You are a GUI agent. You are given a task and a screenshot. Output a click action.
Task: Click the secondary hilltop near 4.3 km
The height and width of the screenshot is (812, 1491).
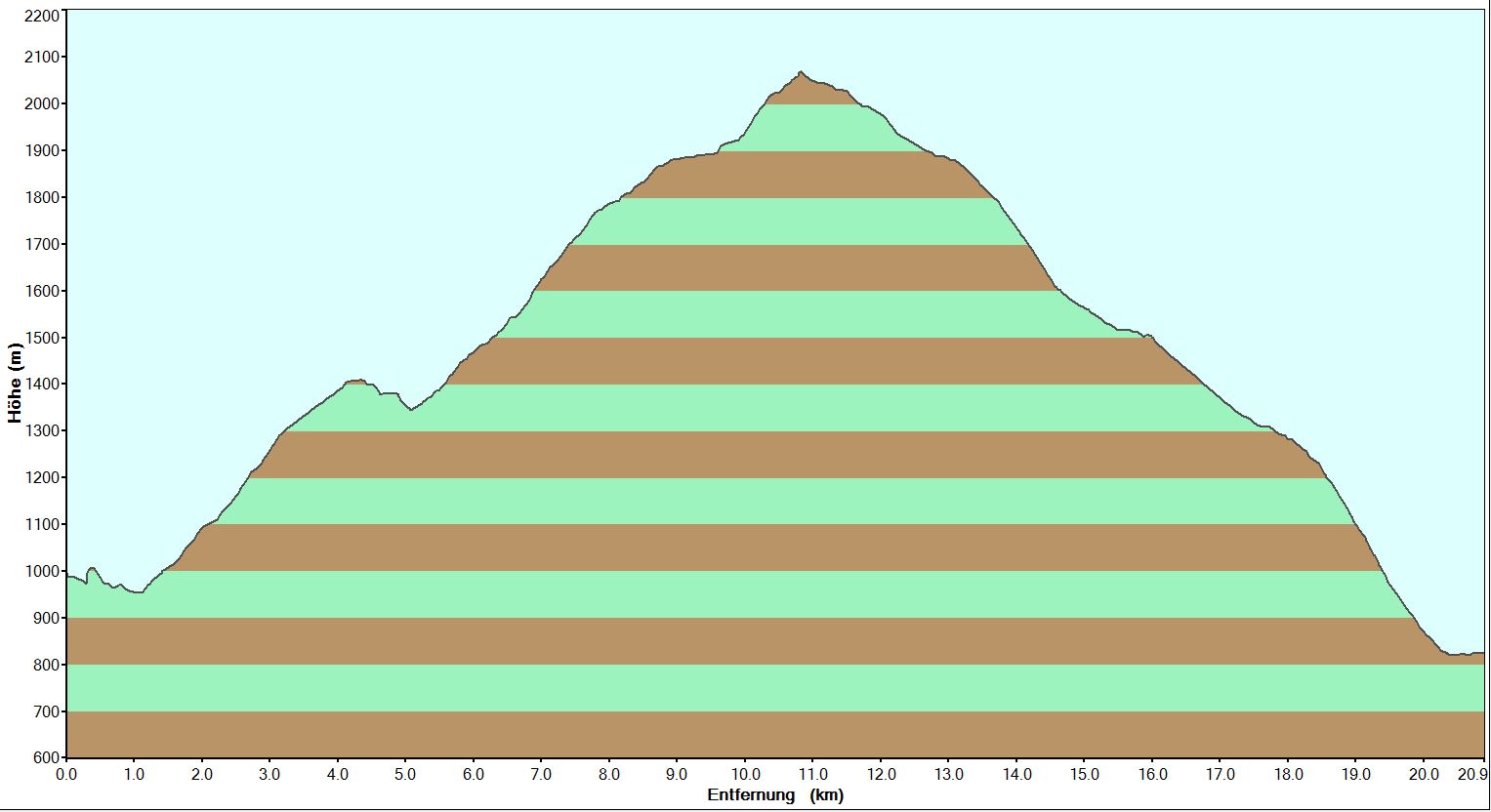tap(357, 381)
